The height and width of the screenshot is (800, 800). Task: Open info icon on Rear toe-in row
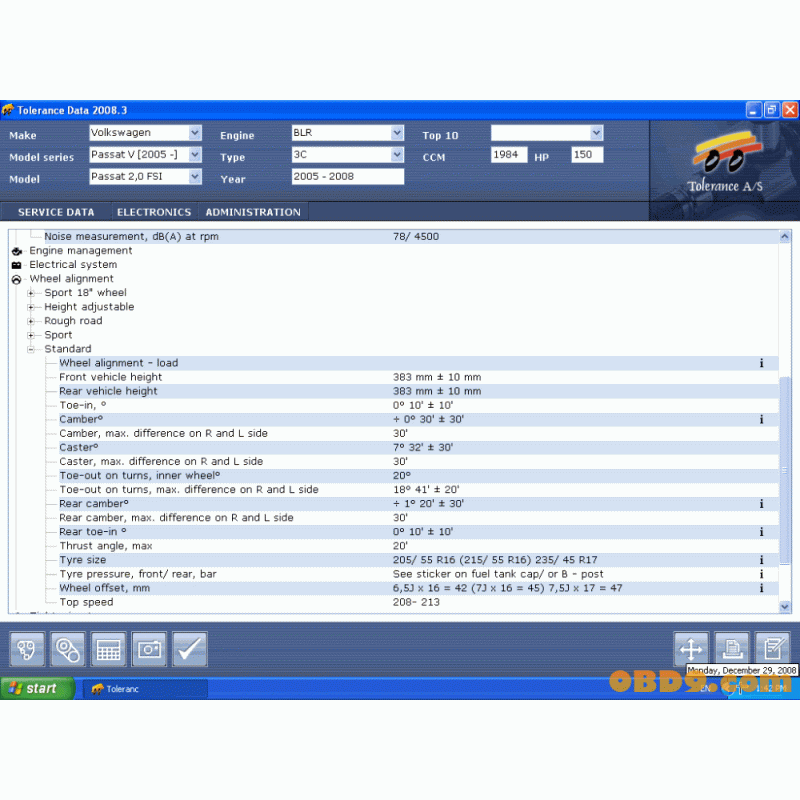(x=761, y=532)
